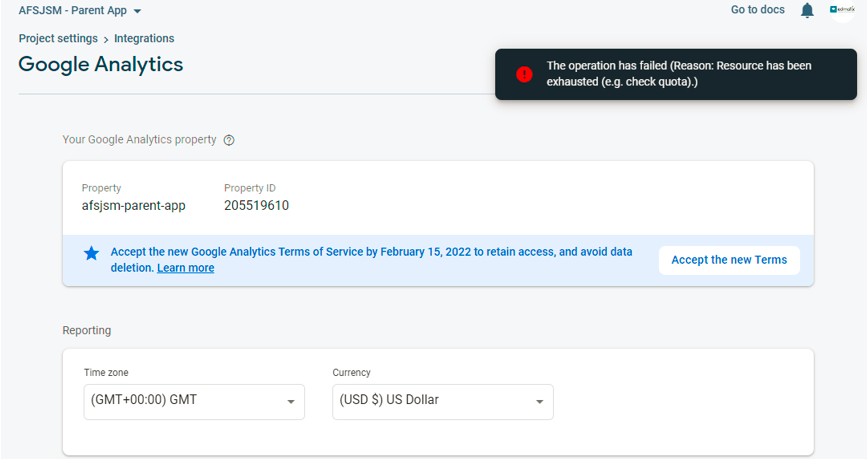This screenshot has height=459, width=867.
Task: Click the Google Analytics page heading
Action: click(101, 65)
